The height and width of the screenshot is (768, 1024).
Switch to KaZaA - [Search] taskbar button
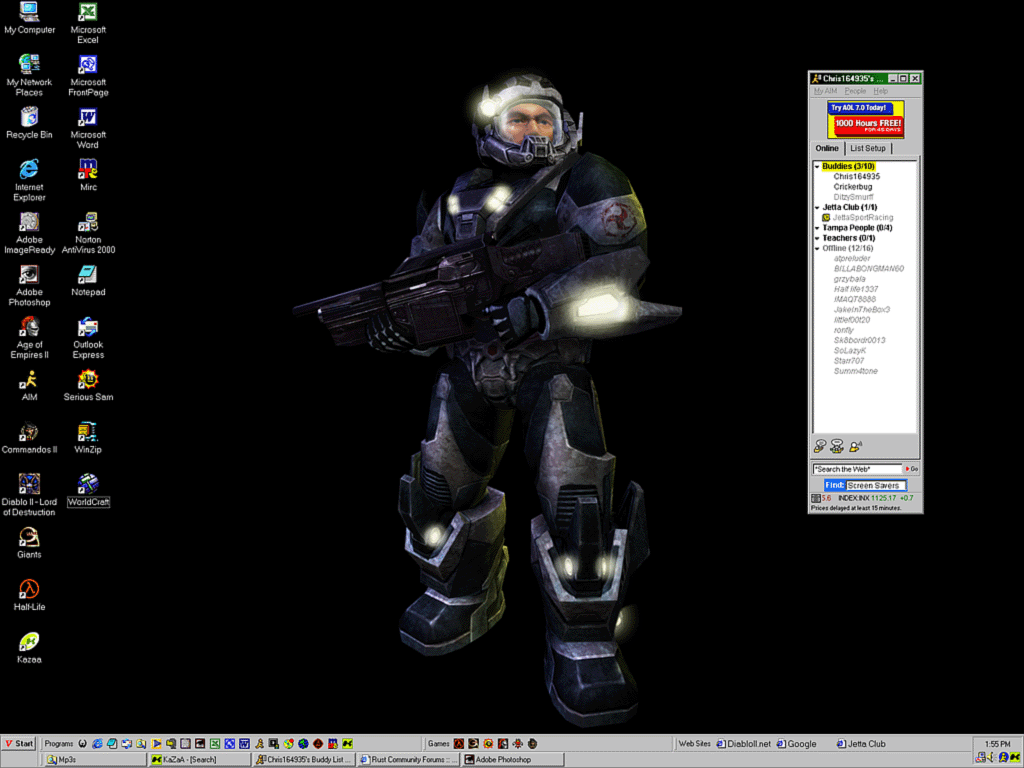[199, 760]
